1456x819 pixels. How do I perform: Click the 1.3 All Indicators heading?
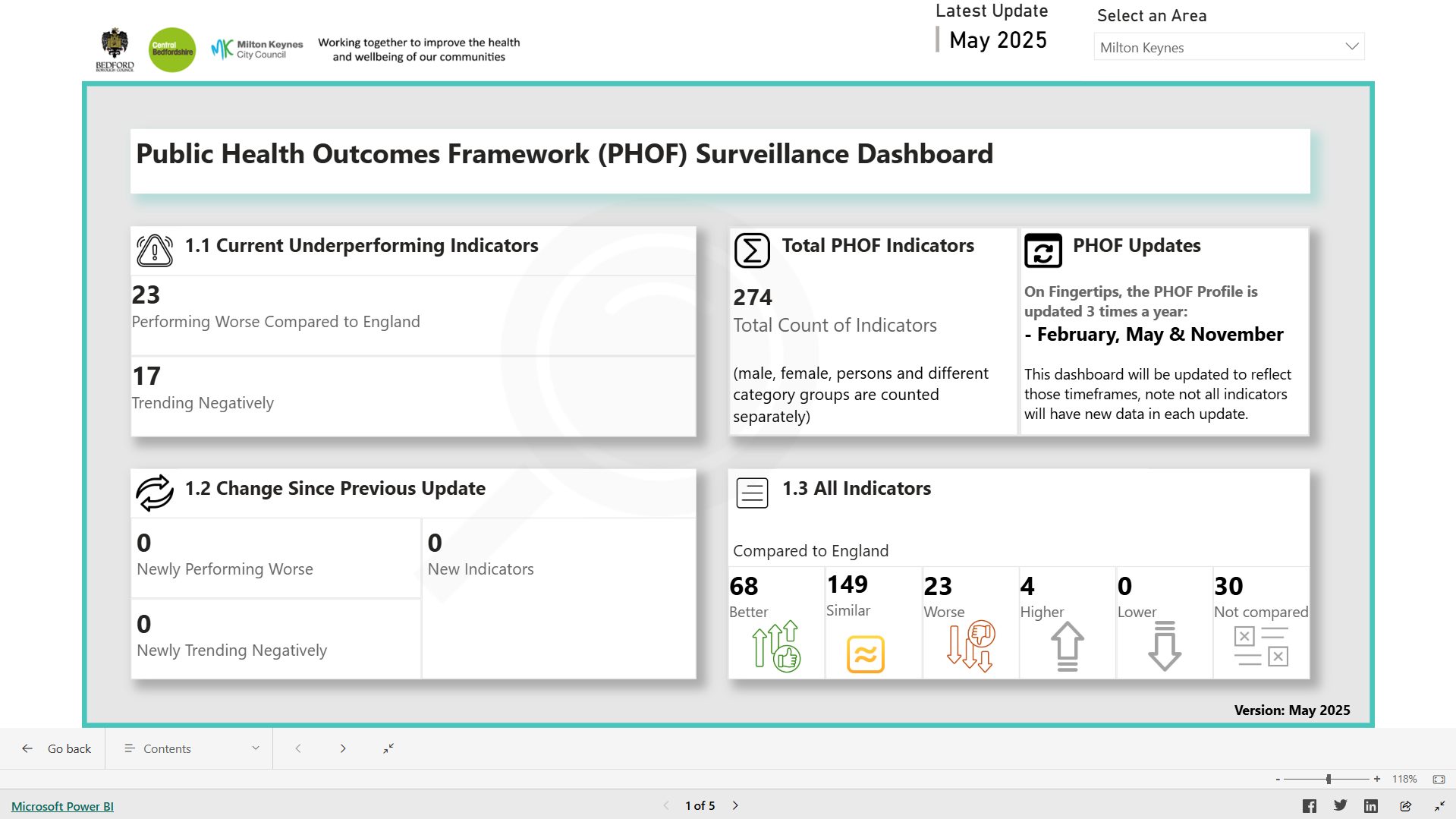857,488
